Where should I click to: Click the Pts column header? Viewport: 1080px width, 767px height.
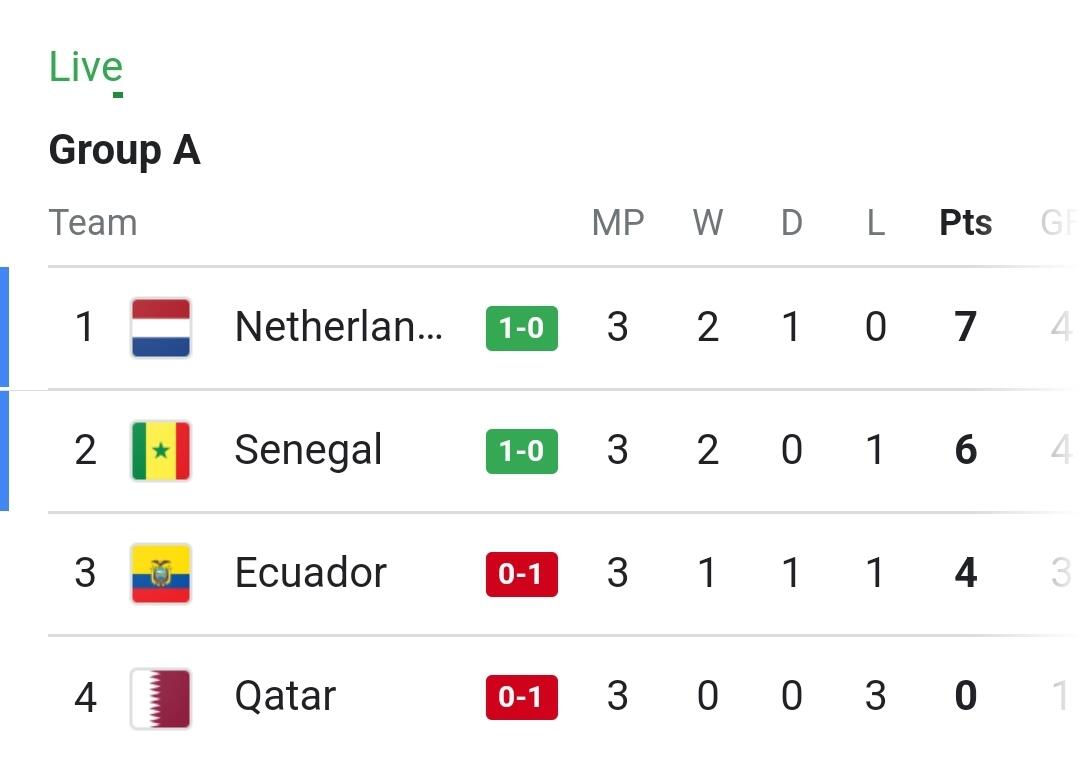click(x=965, y=222)
